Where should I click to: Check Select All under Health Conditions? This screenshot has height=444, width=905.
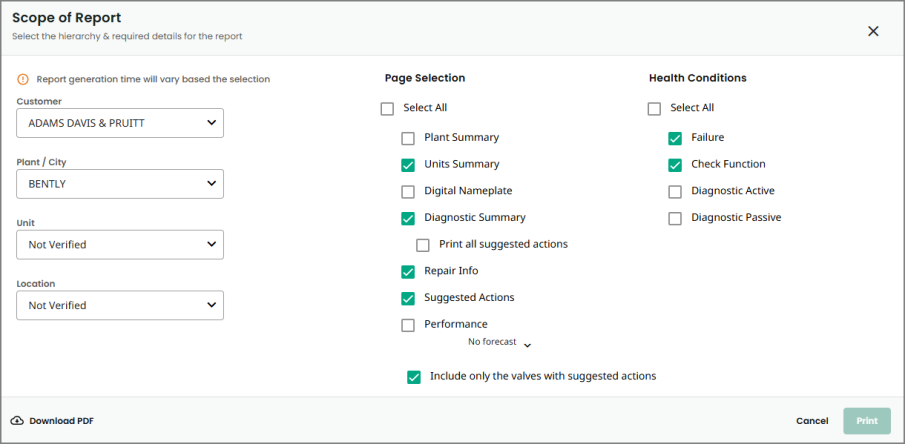(655, 109)
